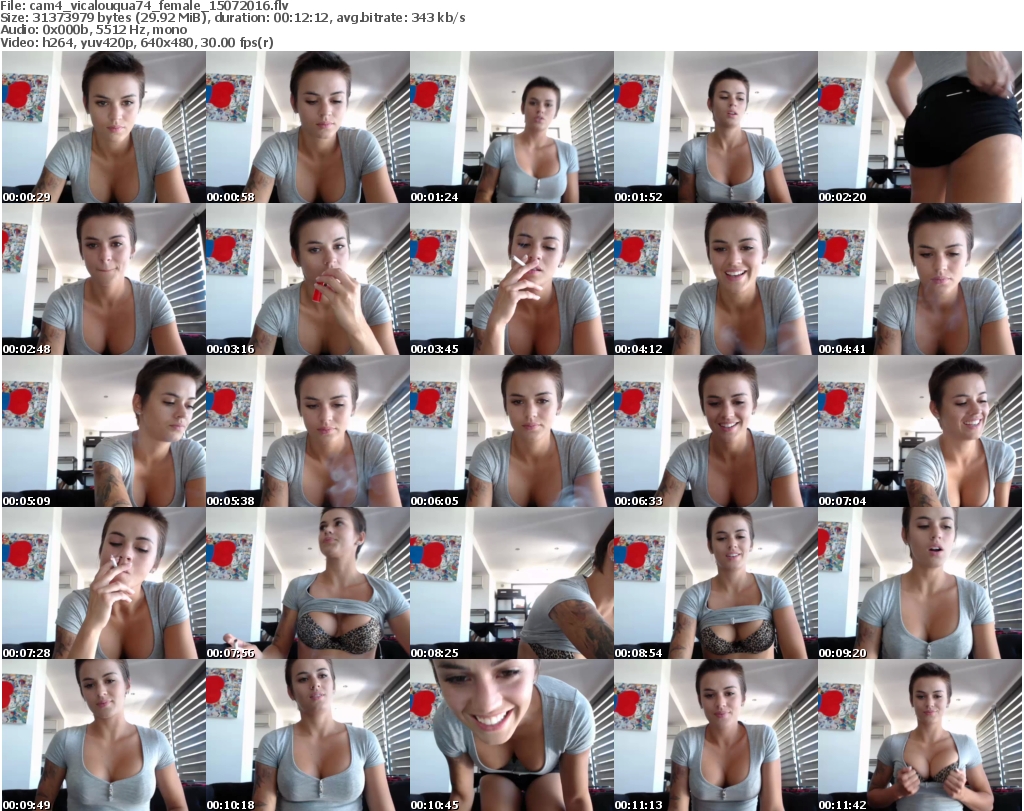Select the thumbnail stamped 00:06:05
Screen dimensions: 1024x811
tap(511, 432)
